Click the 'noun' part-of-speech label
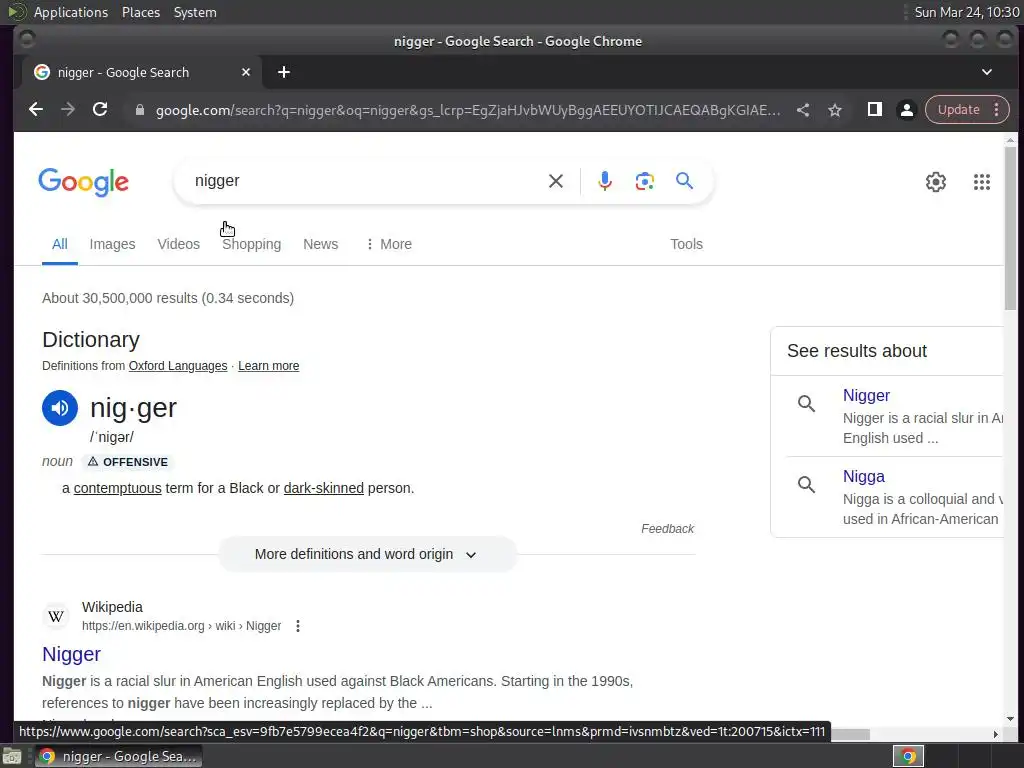Screen dimensions: 1024x768 click(57, 462)
